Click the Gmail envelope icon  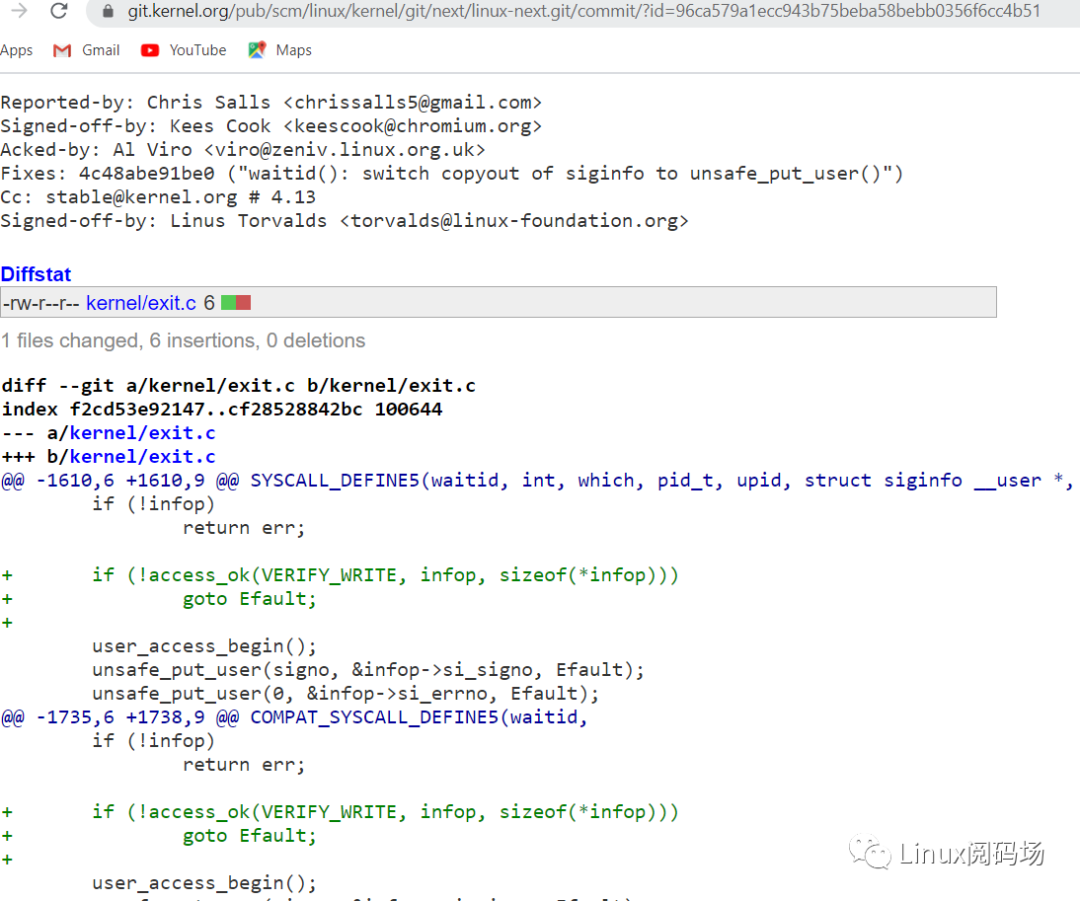pyautogui.click(x=62, y=50)
